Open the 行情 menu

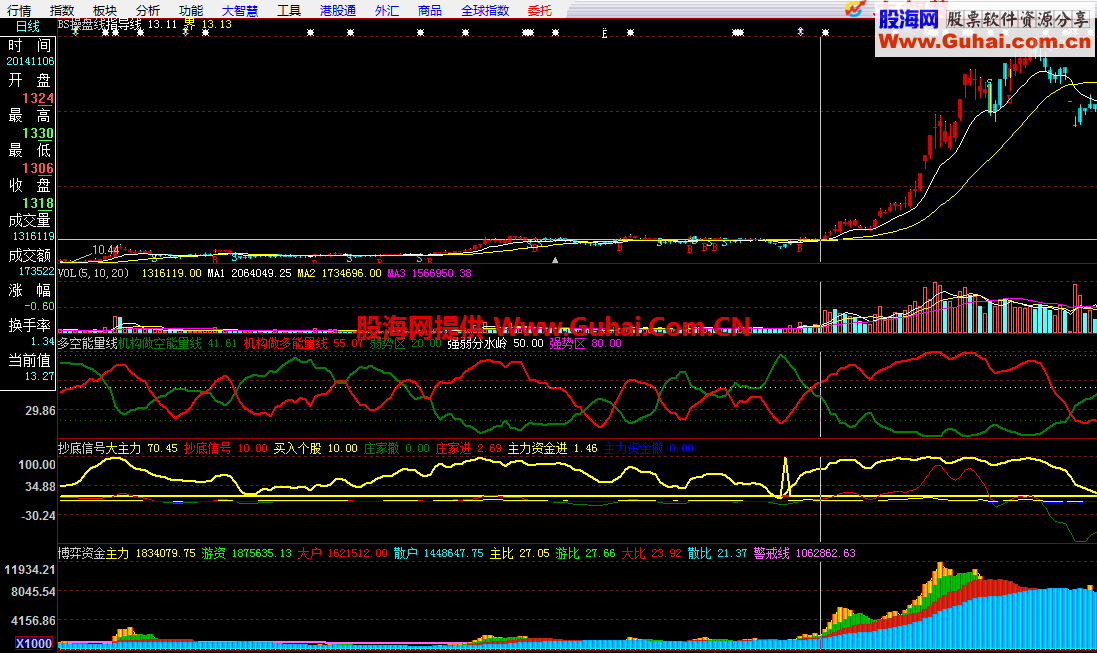(x=19, y=10)
